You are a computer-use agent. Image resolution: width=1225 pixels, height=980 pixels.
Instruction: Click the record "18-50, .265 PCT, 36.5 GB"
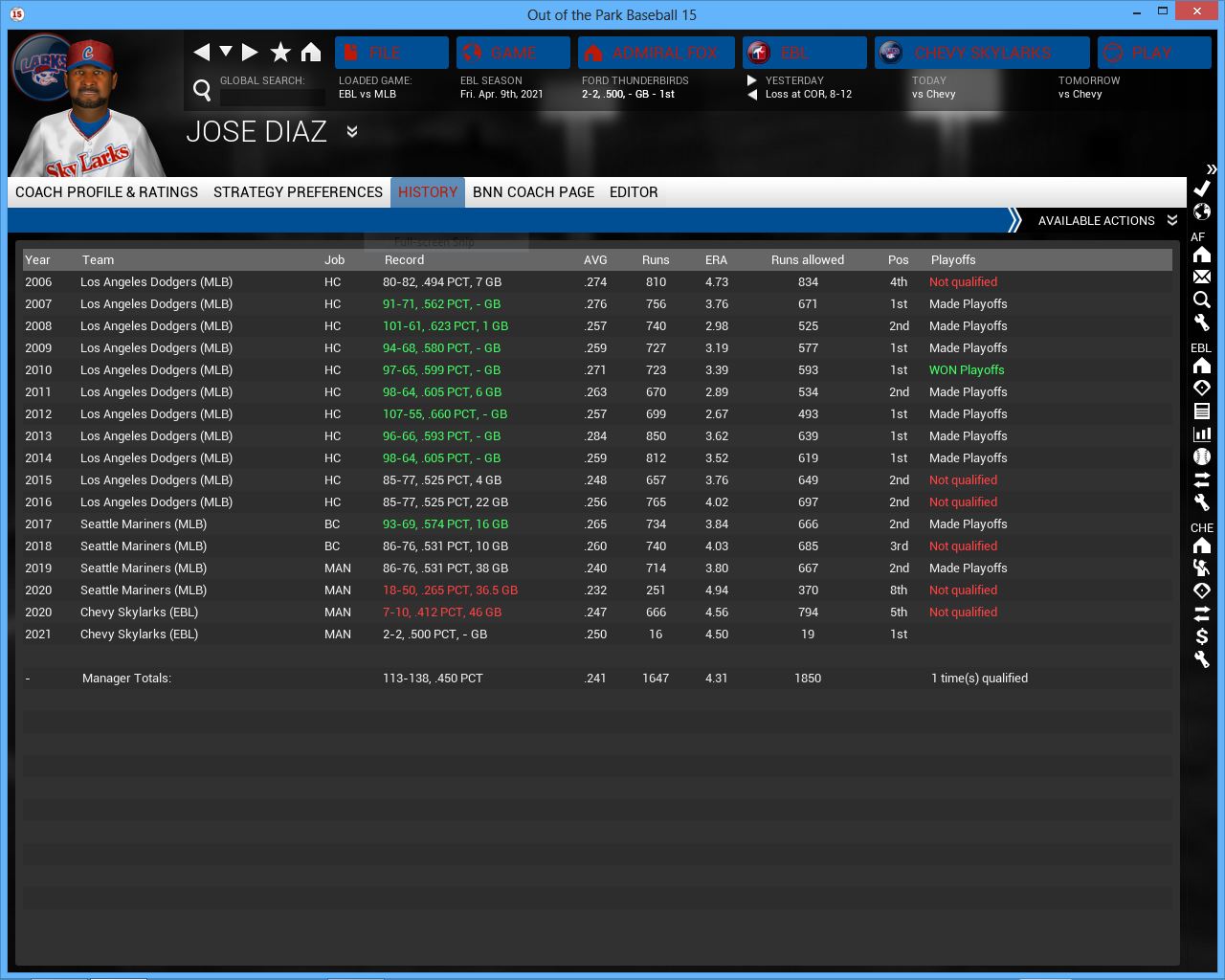click(450, 590)
